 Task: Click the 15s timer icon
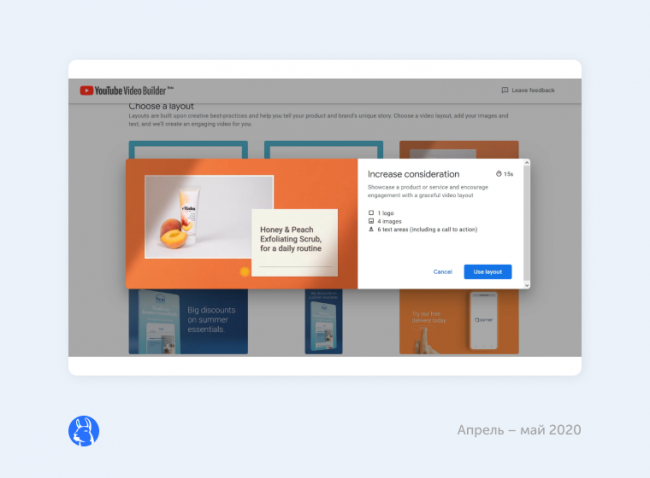pos(499,174)
